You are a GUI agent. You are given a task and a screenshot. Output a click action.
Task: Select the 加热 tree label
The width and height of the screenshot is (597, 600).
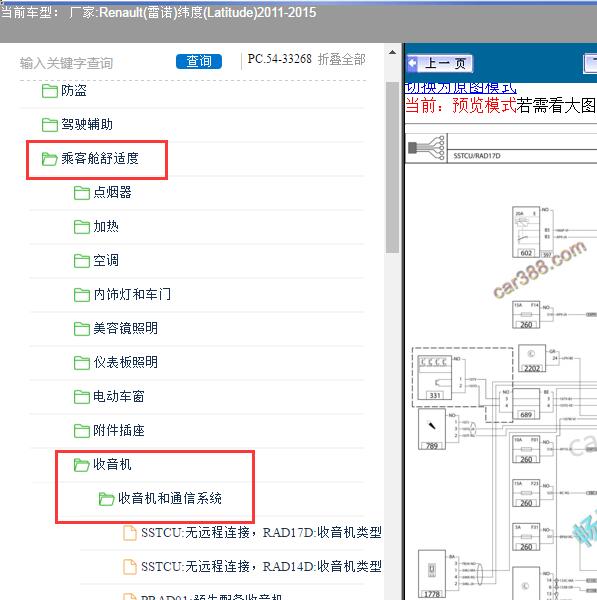(106, 227)
